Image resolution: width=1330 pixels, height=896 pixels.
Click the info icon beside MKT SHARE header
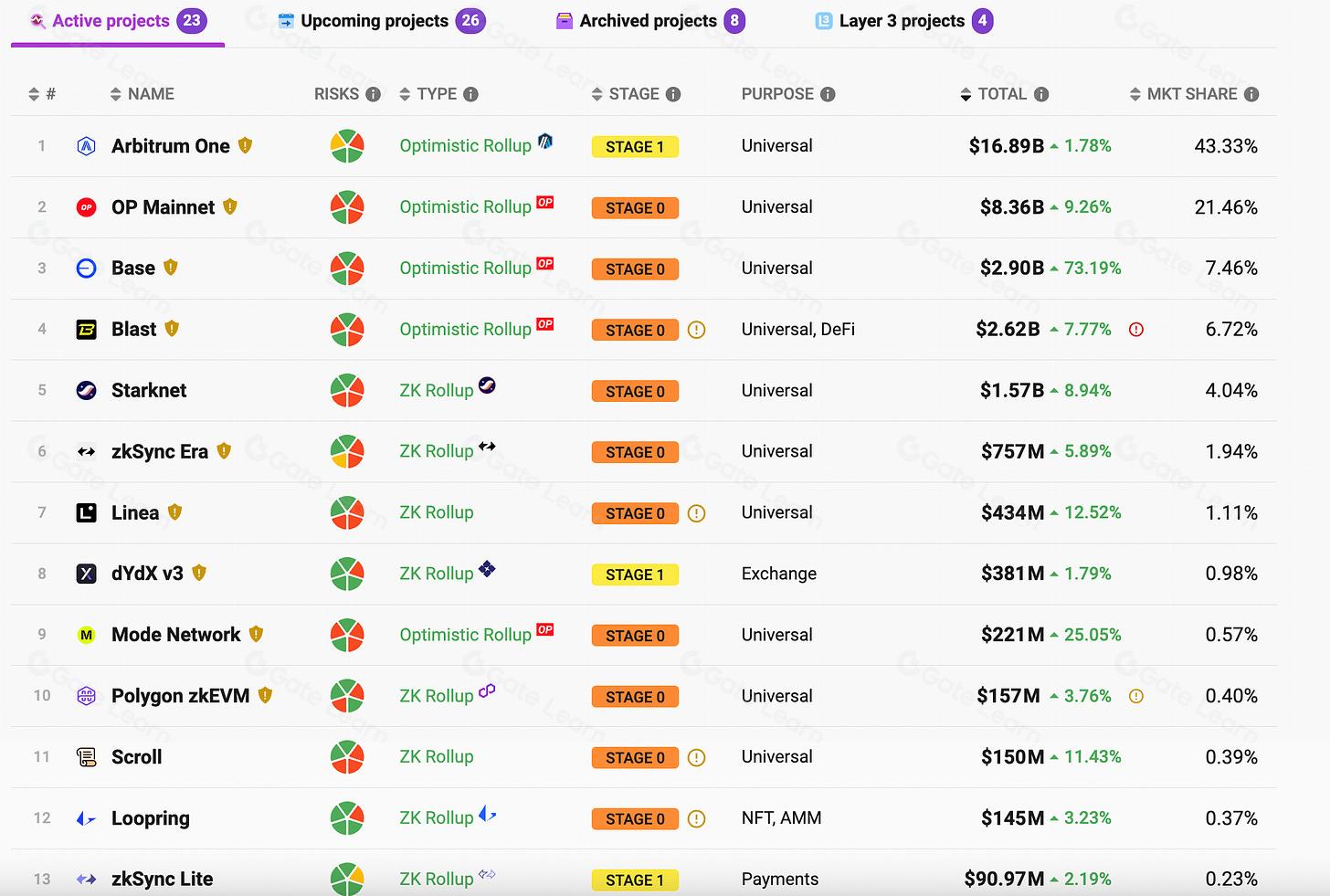coord(1251,94)
